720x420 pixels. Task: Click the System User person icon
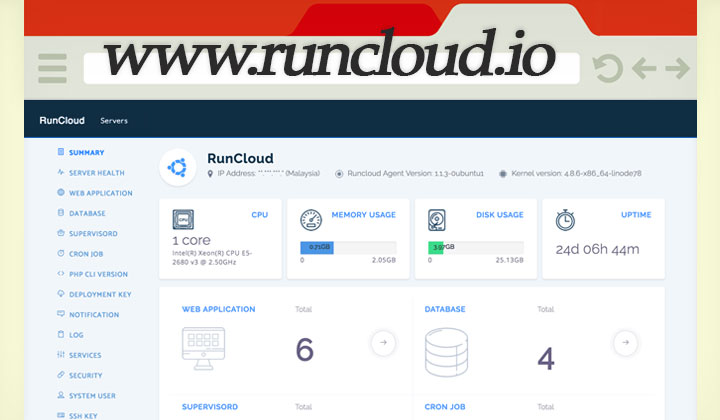61,395
